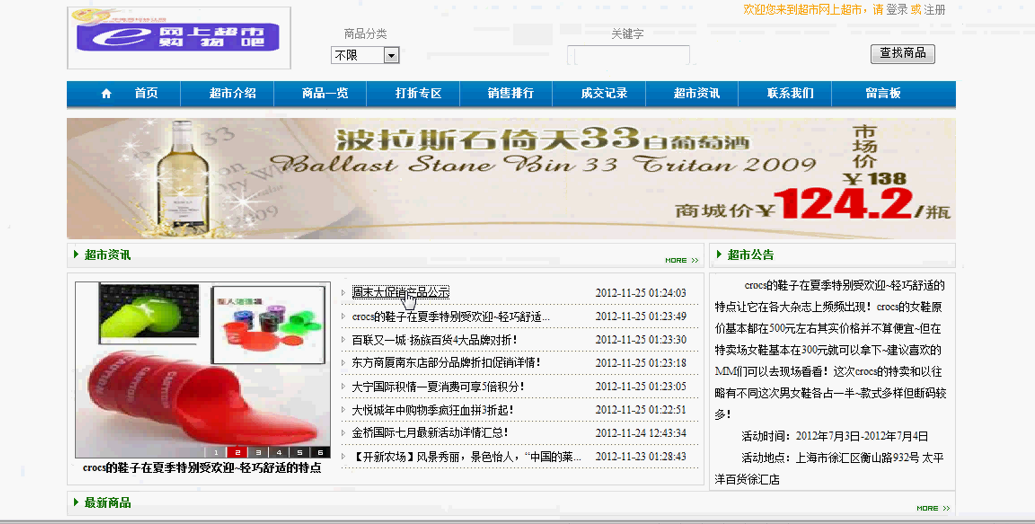1035x524 pixels.
Task: Open news crocs的鞋子在夏季特别受欢迎
Action: [x=451, y=317]
